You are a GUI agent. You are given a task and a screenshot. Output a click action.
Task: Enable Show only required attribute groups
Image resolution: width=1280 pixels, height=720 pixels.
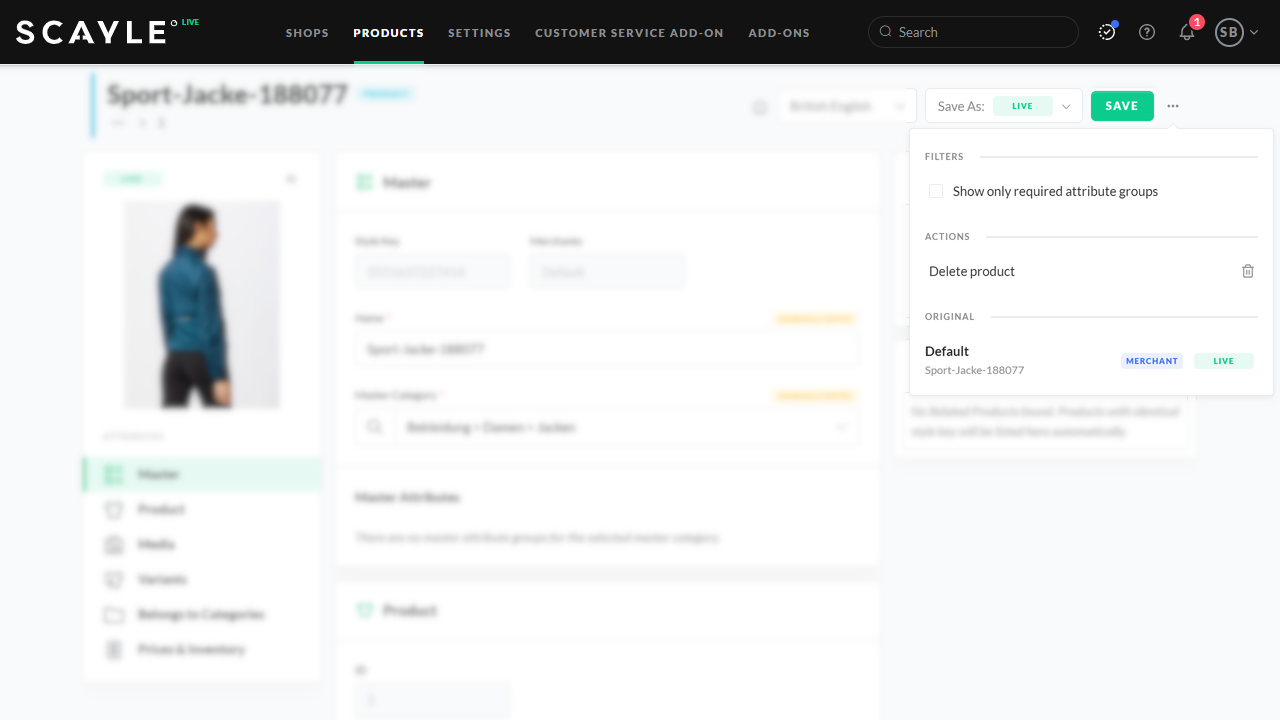click(936, 191)
